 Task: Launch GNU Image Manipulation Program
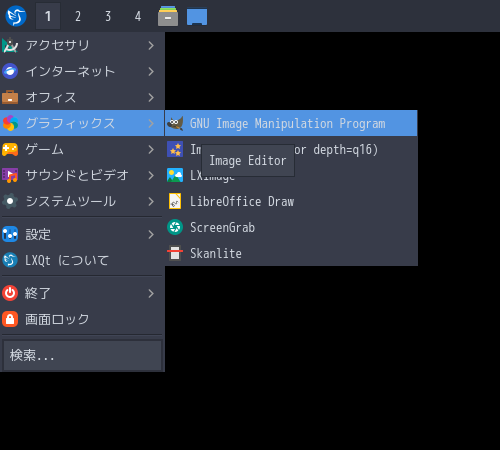(291, 123)
